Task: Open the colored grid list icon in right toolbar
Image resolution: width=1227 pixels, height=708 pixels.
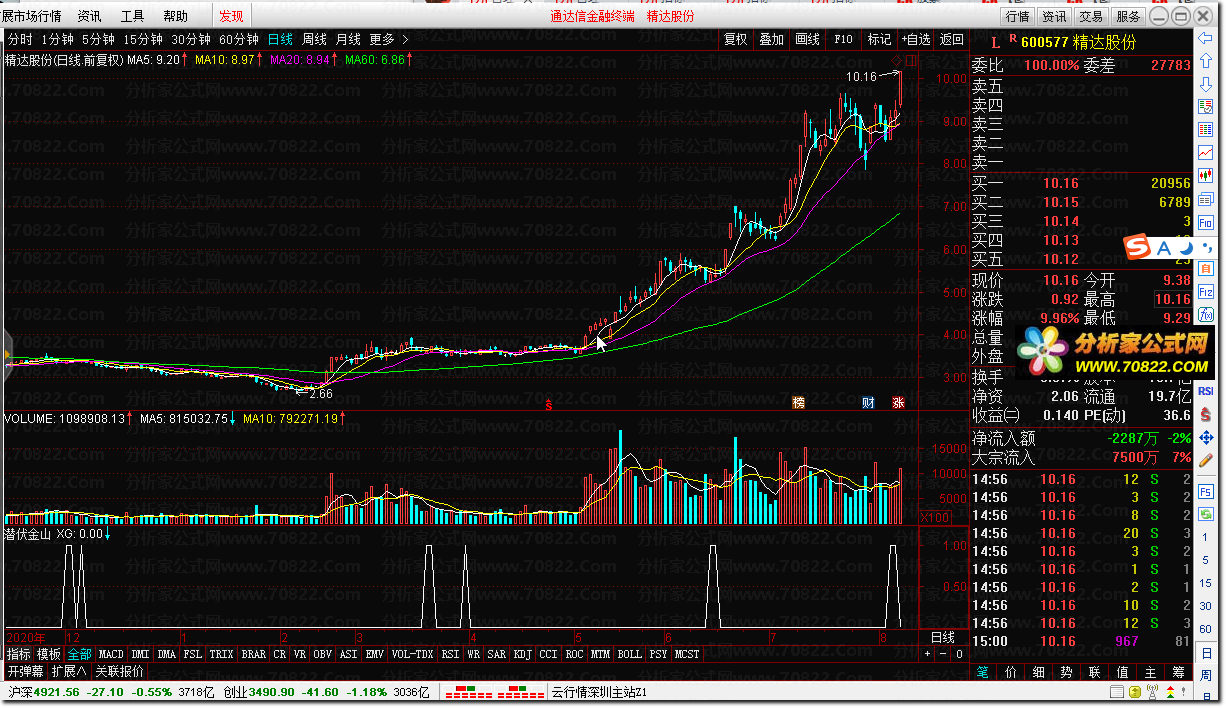Action: pyautogui.click(x=1206, y=129)
